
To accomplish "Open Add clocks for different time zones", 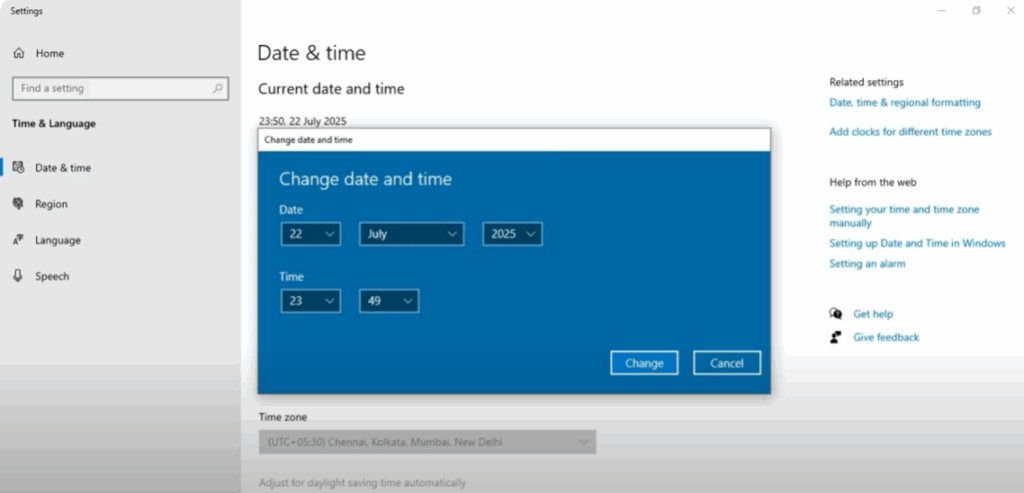I will tap(910, 132).
